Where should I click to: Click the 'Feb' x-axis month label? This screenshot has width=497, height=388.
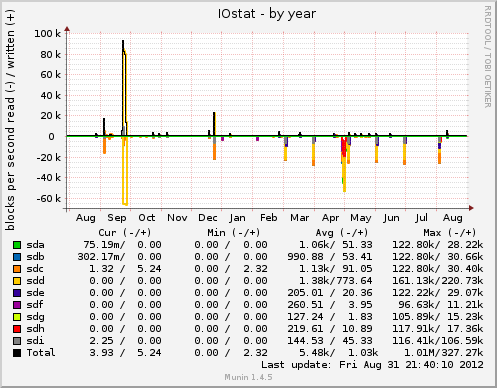pos(269,218)
